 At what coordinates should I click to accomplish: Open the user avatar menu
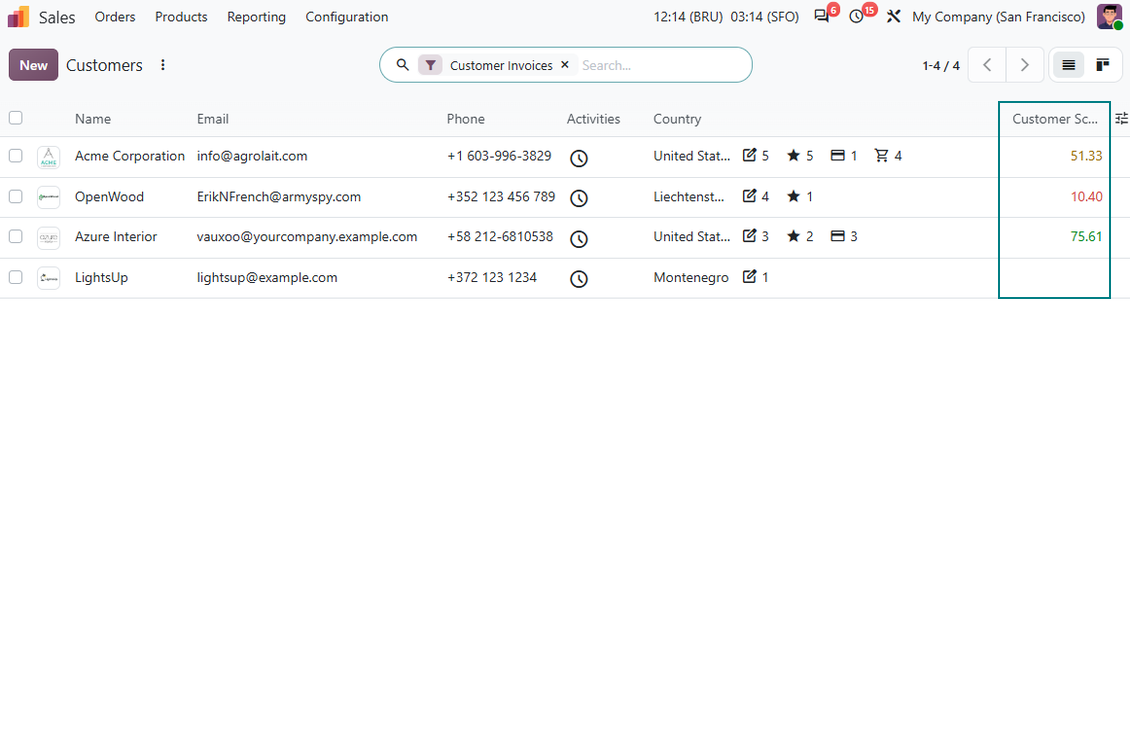click(x=1109, y=17)
